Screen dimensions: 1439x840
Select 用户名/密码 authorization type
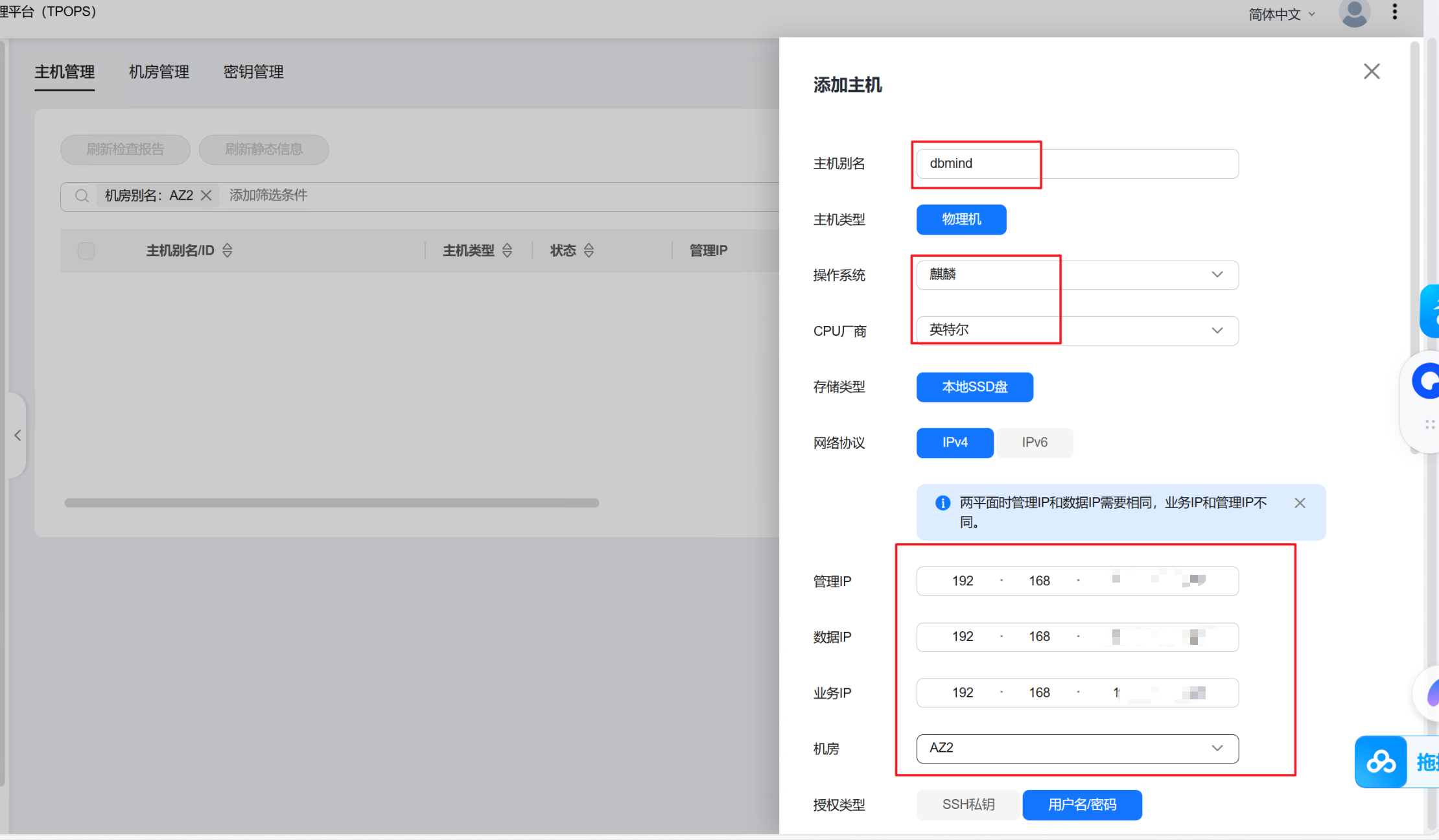click(x=1082, y=804)
